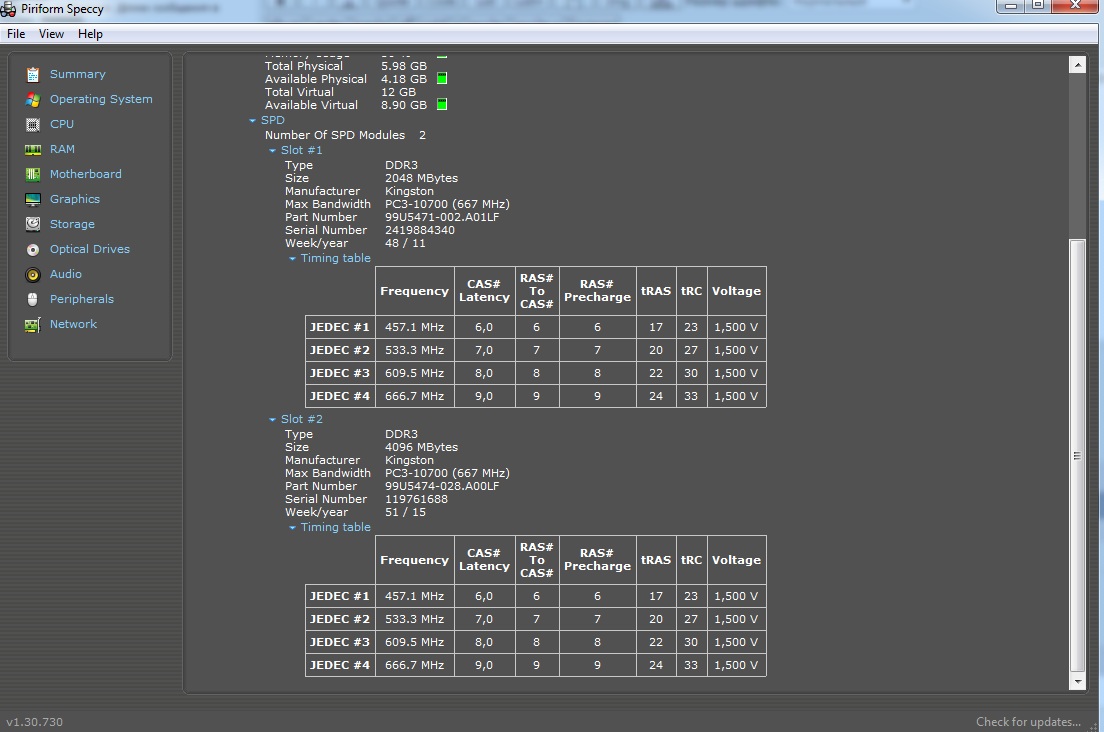Minimize the Speccy window
The image size is (1104, 732).
[1010, 6]
